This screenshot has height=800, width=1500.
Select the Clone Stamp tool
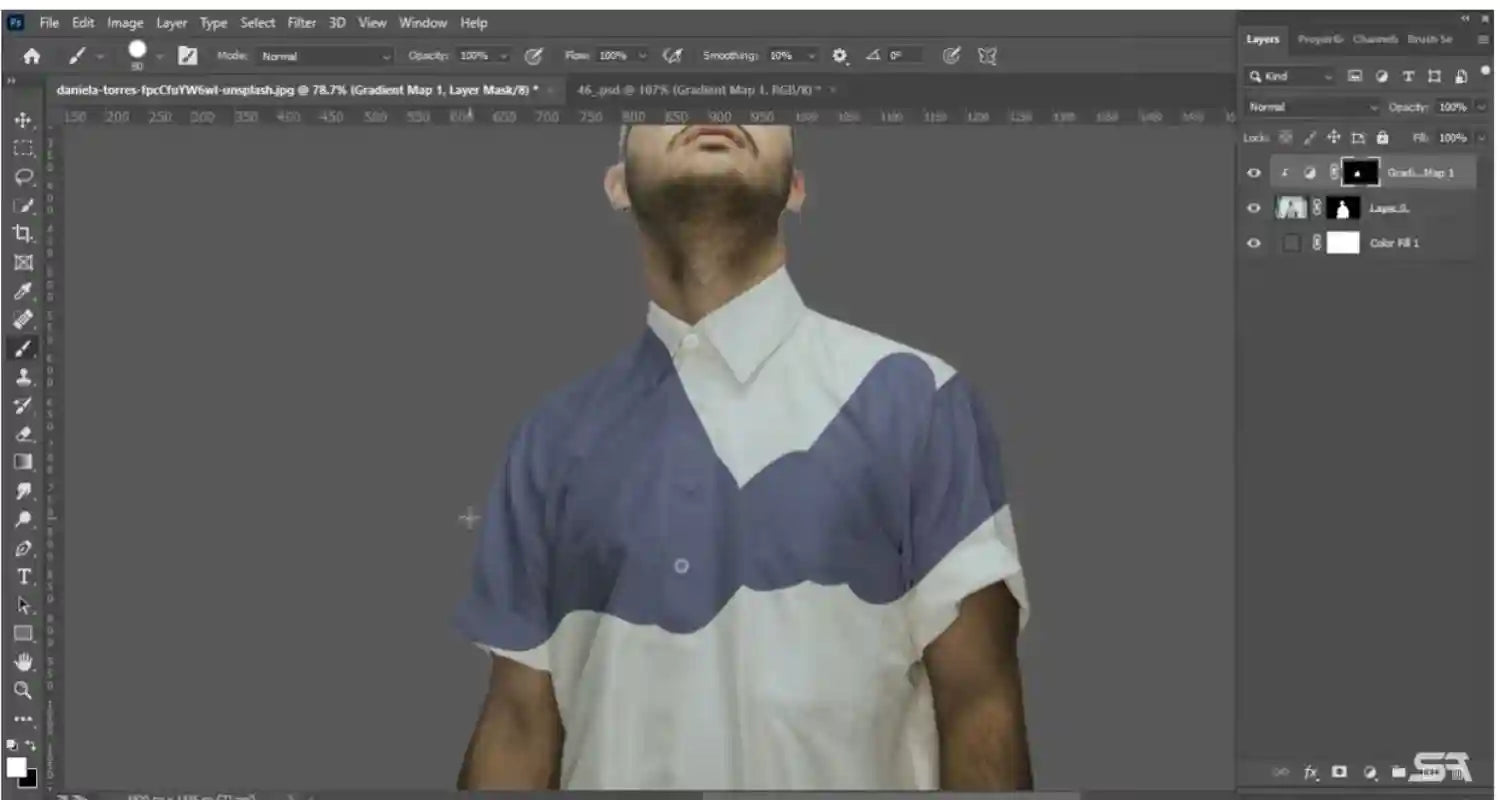tap(23, 377)
